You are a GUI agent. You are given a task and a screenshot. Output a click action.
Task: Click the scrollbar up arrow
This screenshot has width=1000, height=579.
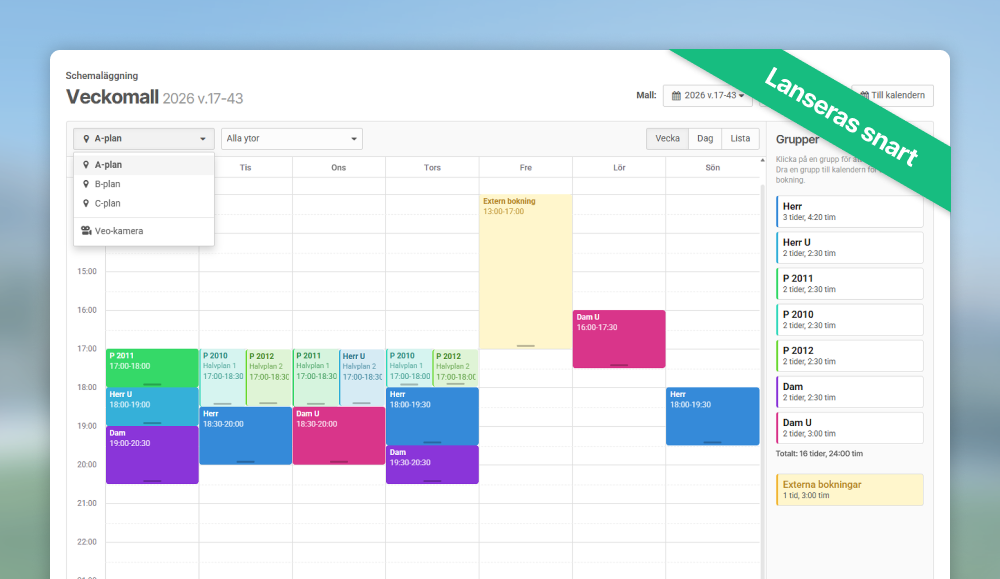click(762, 161)
